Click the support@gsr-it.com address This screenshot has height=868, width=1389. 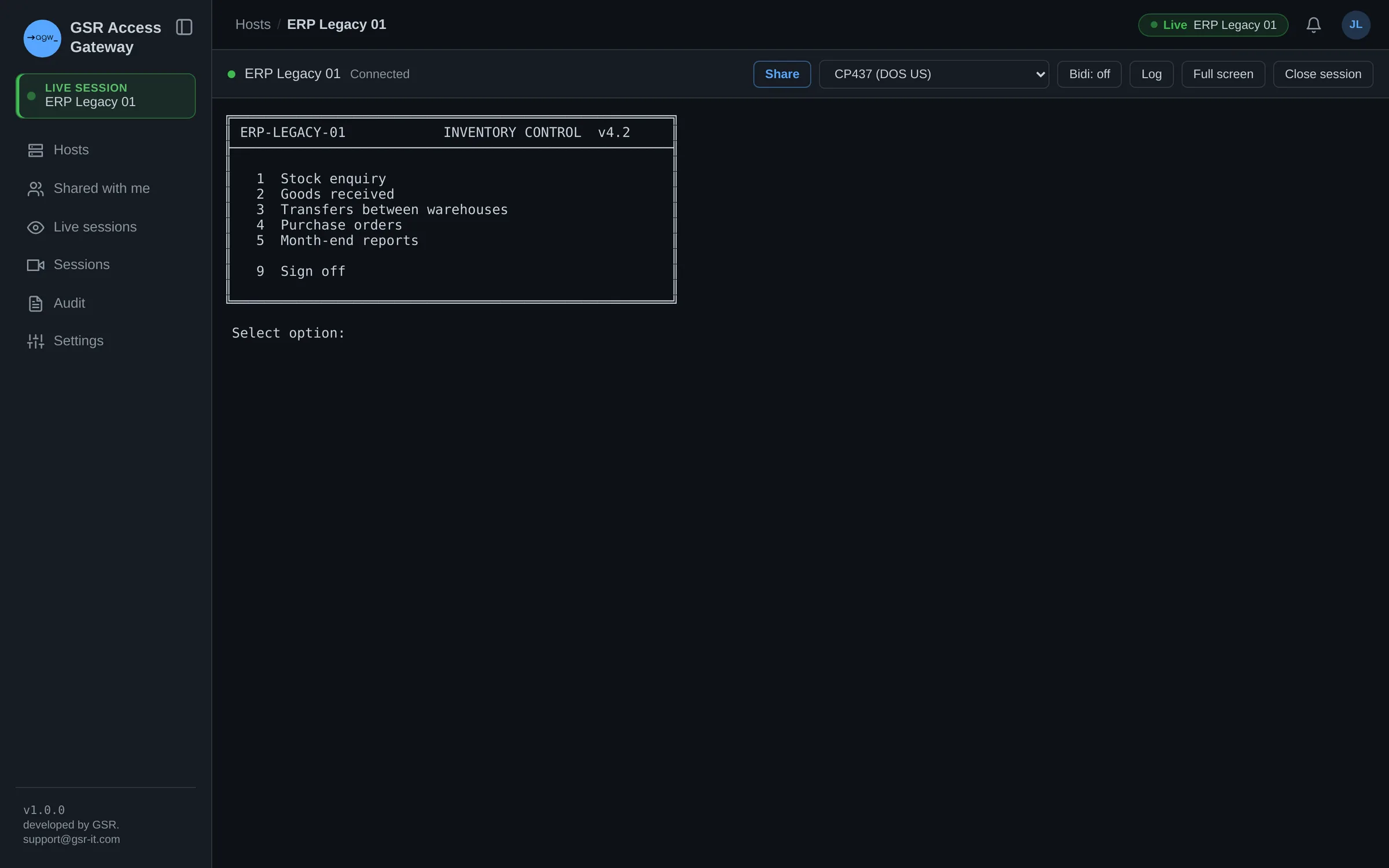point(72,839)
